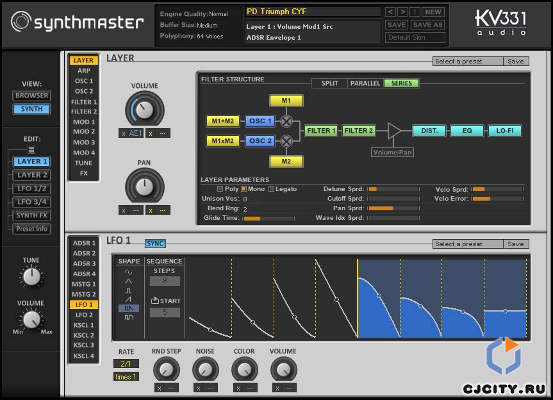This screenshot has height=400, width=553.
Task: Click the RND STEP knob
Action: [x=166, y=370]
